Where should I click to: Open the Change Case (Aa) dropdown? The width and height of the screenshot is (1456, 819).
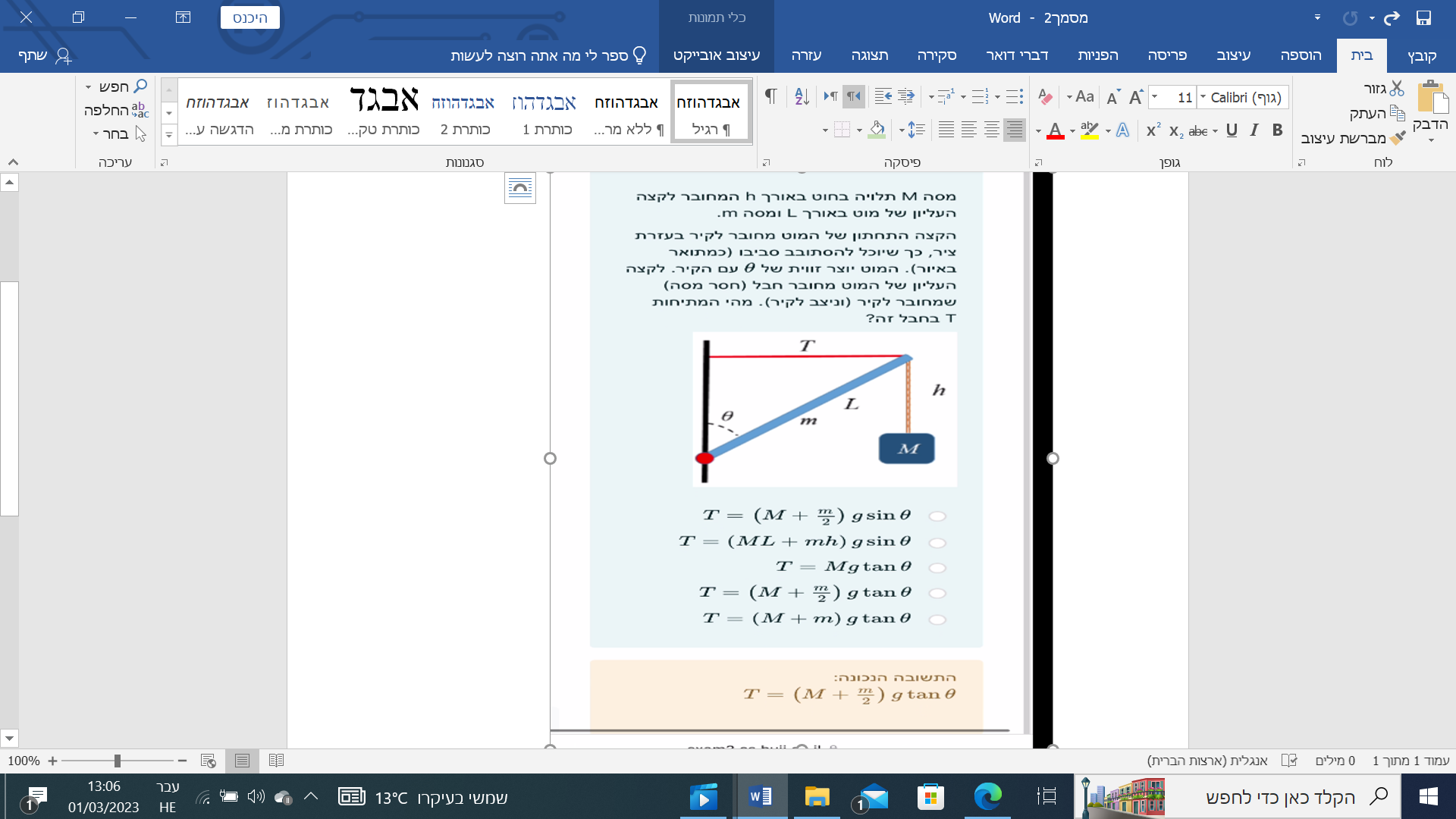pyautogui.click(x=1080, y=97)
